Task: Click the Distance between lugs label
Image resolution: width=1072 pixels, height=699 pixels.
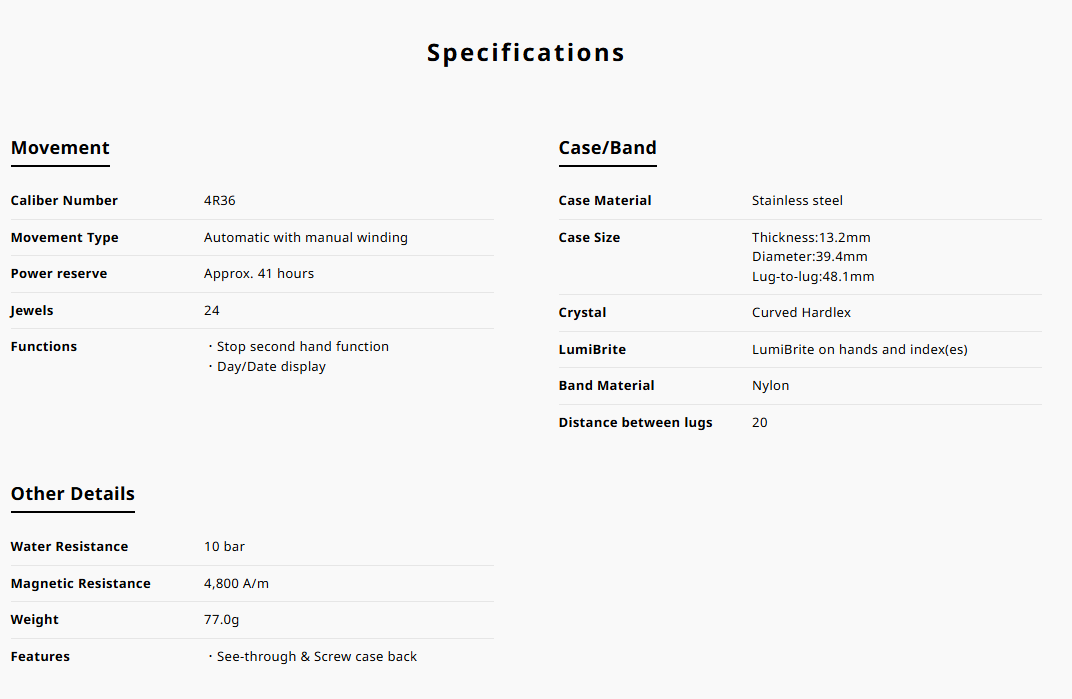Action: 635,423
